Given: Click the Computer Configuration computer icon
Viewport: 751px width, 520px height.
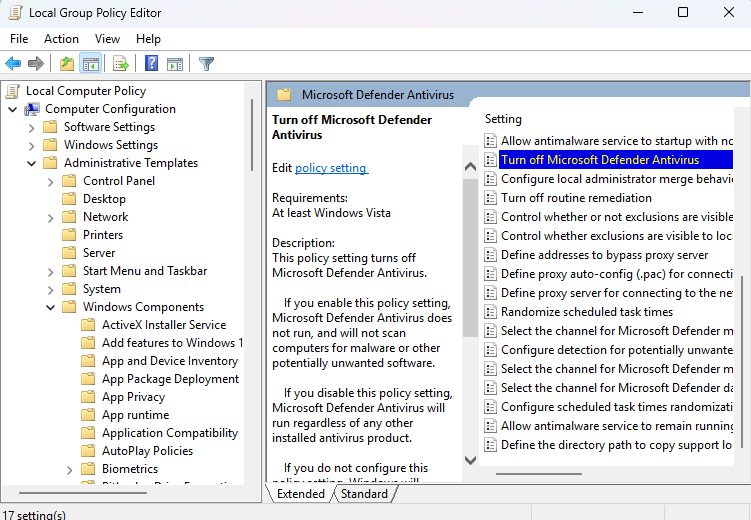Looking at the screenshot, I should [32, 109].
